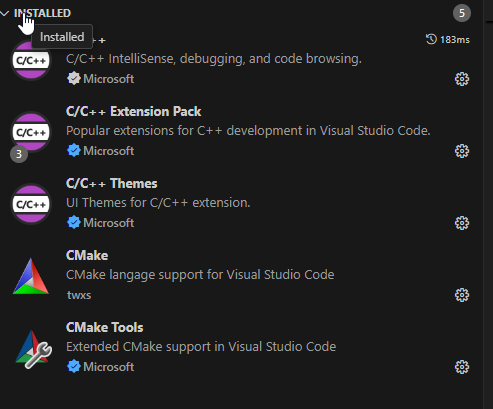Click the C/C++ IntelliSense extension icon
493x409 pixels.
[x=31, y=60]
